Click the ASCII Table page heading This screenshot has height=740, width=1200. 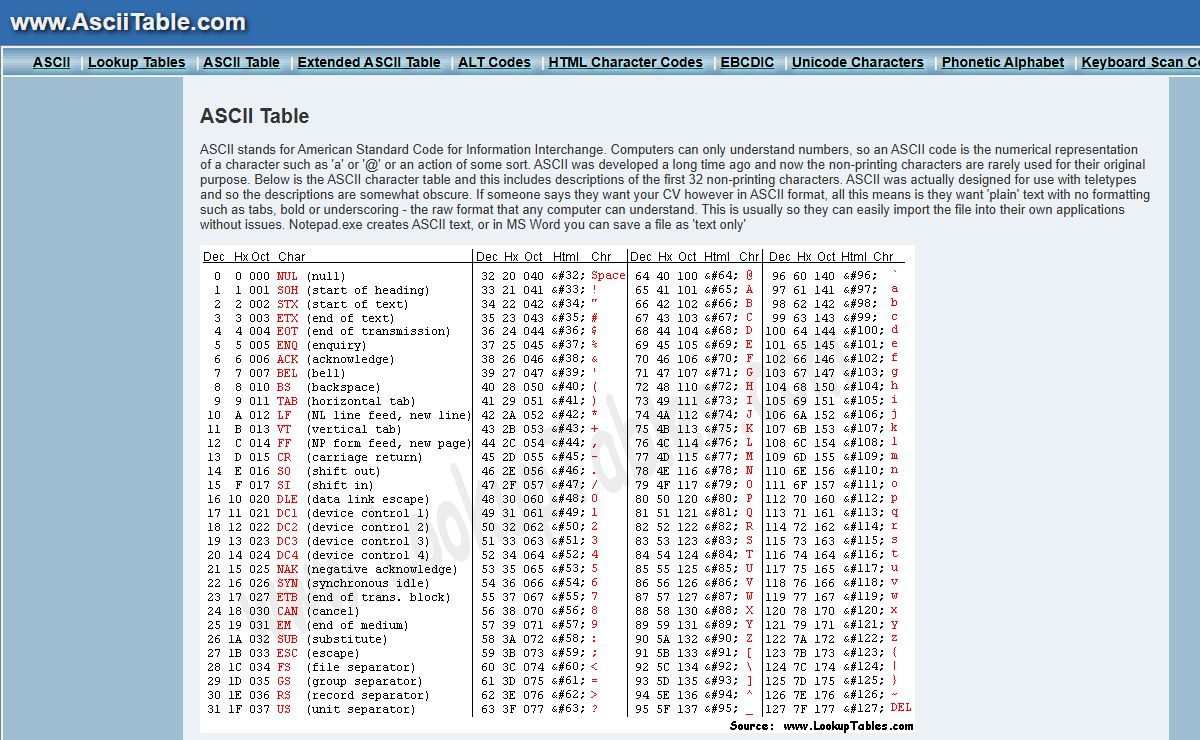coord(254,116)
